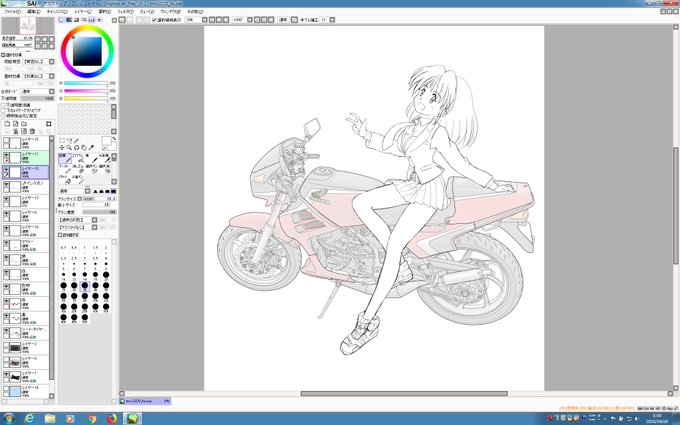Viewport: 680px width, 425px height.
Task: Open the brush size multiplier dropdown
Action: (79, 199)
